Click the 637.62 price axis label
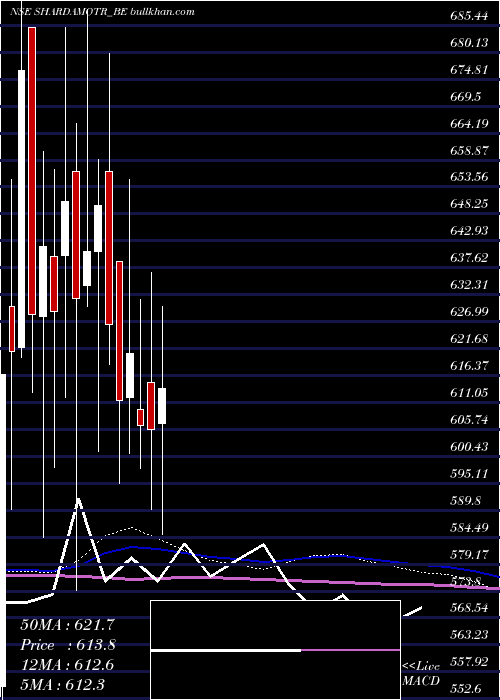500x700 pixels. (469, 258)
